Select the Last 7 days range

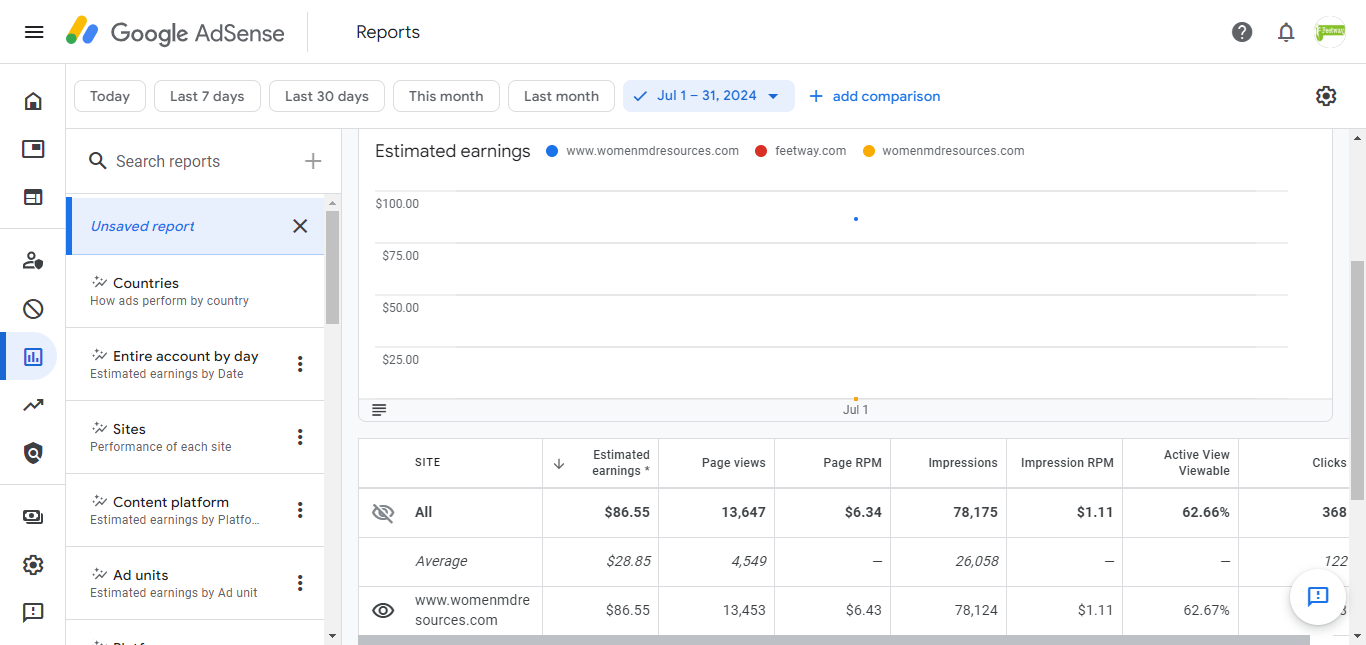tap(207, 96)
